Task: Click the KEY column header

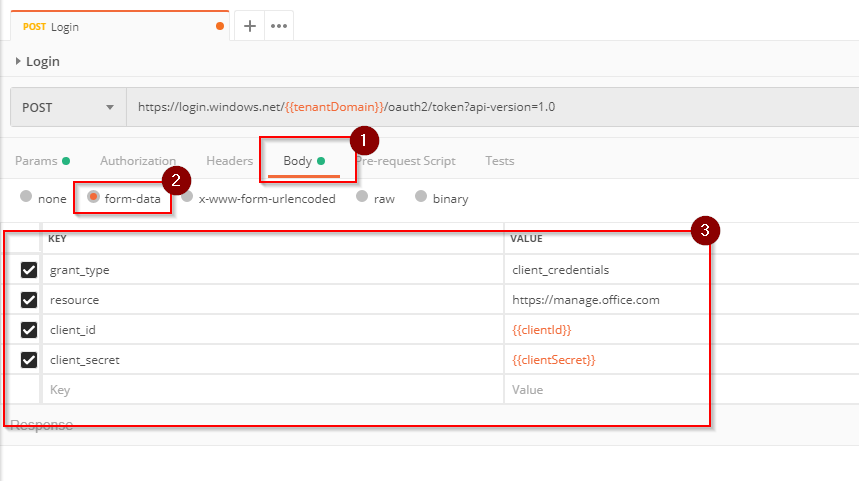Action: tap(58, 239)
